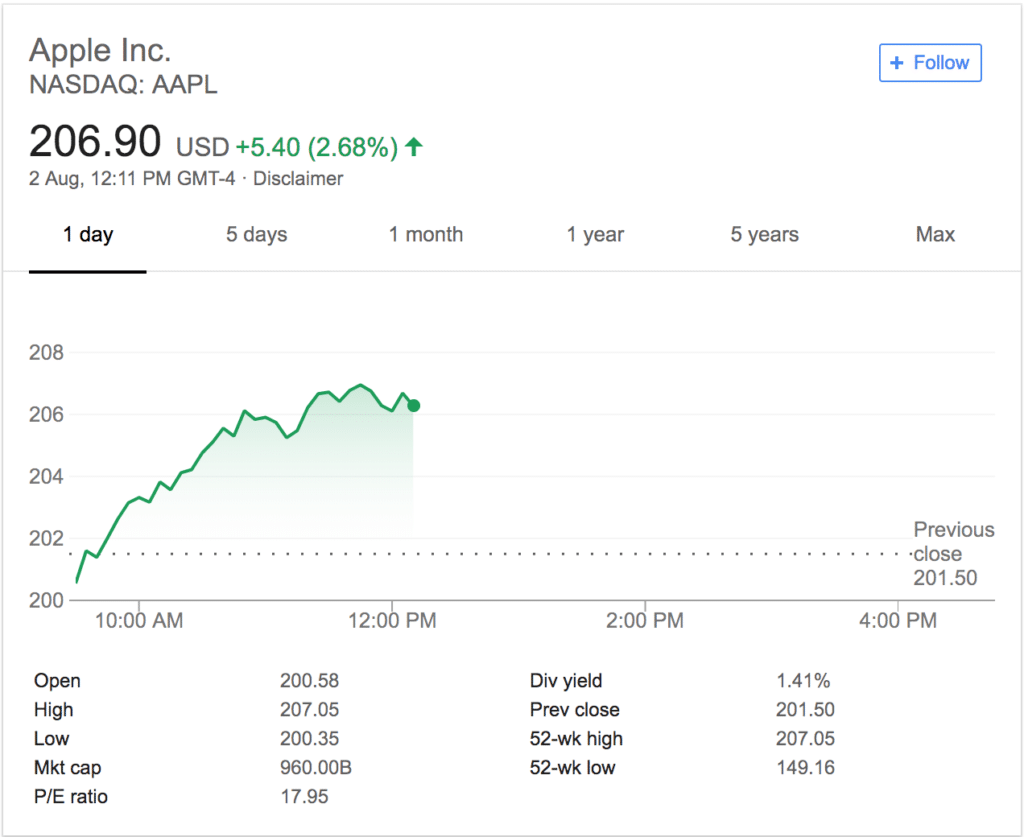Click the Follow button
This screenshot has width=1024, height=837.
coord(930,62)
